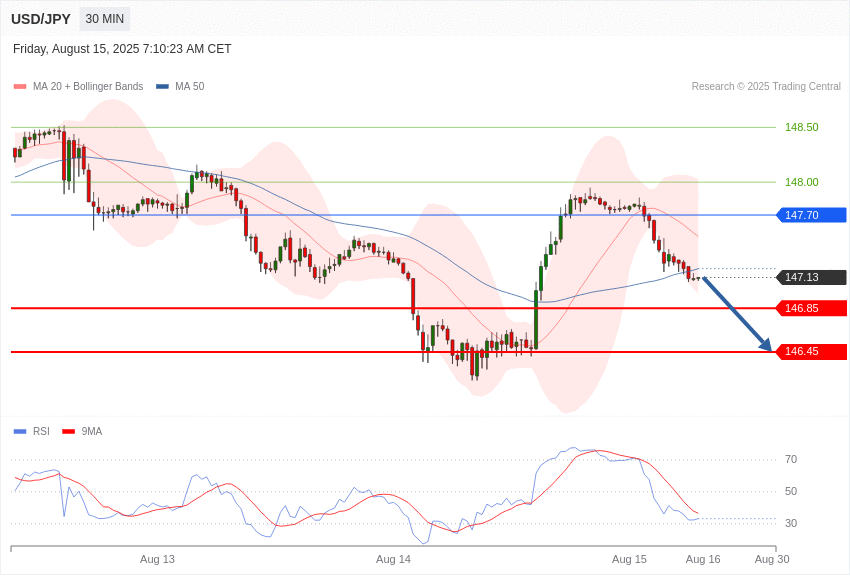Click the 148.50 resistance level label

click(802, 127)
